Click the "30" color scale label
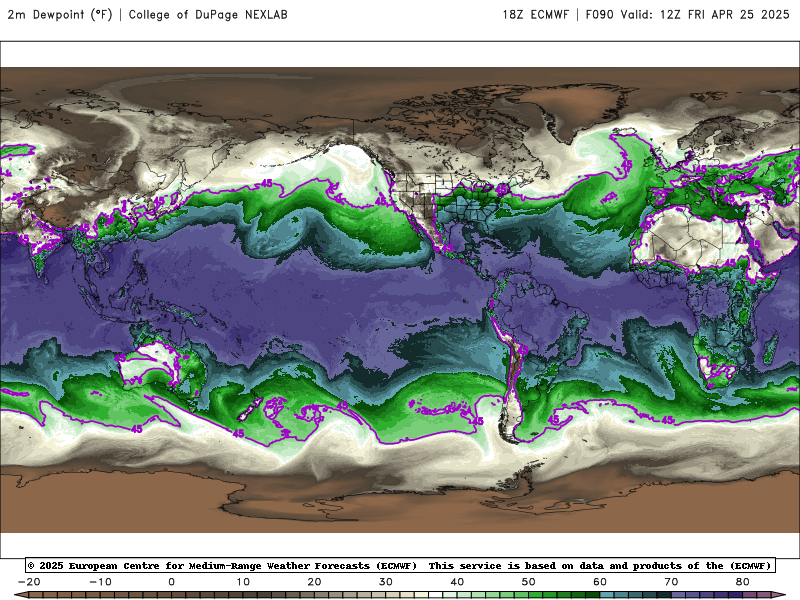 point(386,582)
